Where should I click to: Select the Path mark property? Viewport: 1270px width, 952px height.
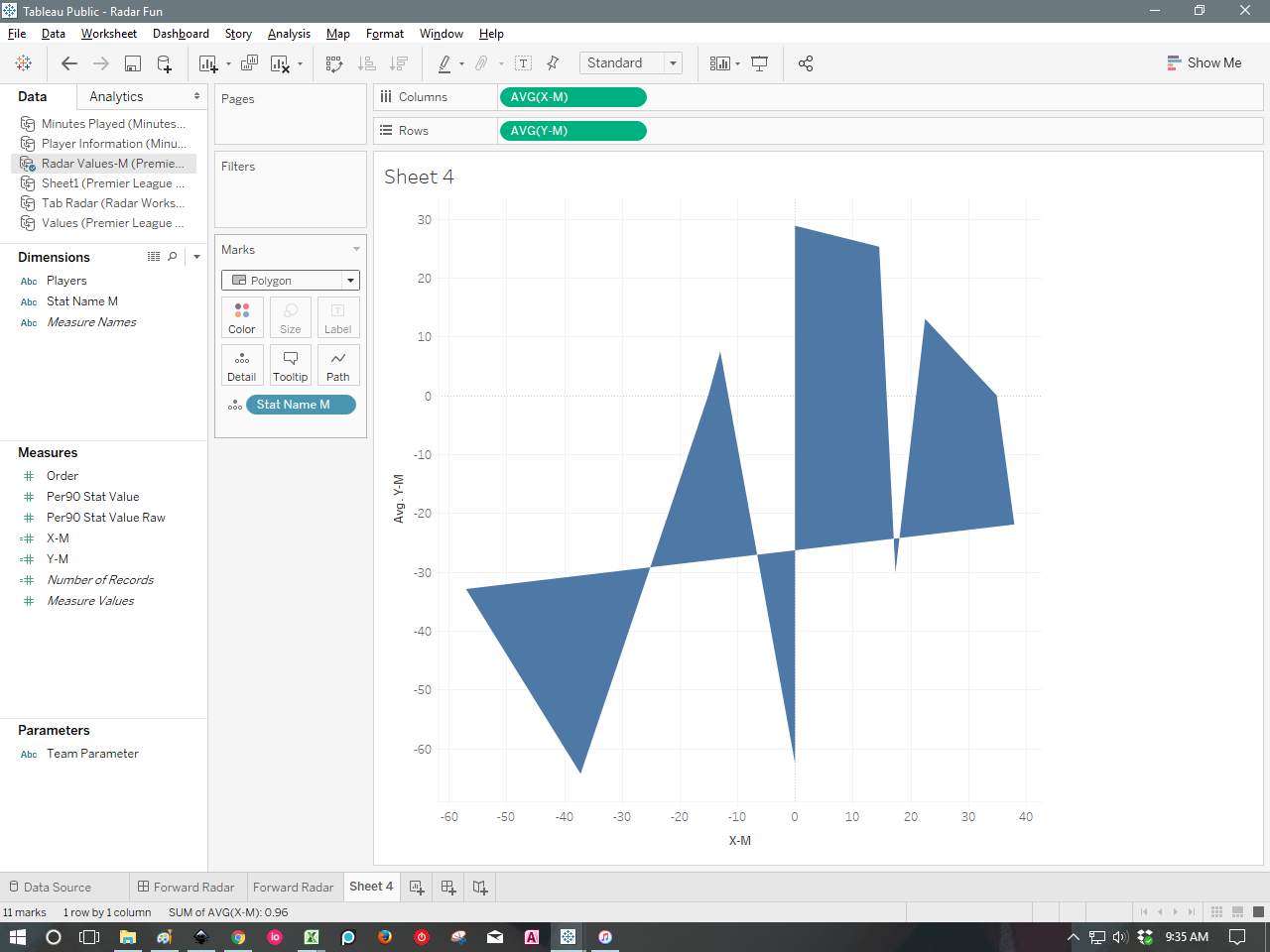point(338,365)
